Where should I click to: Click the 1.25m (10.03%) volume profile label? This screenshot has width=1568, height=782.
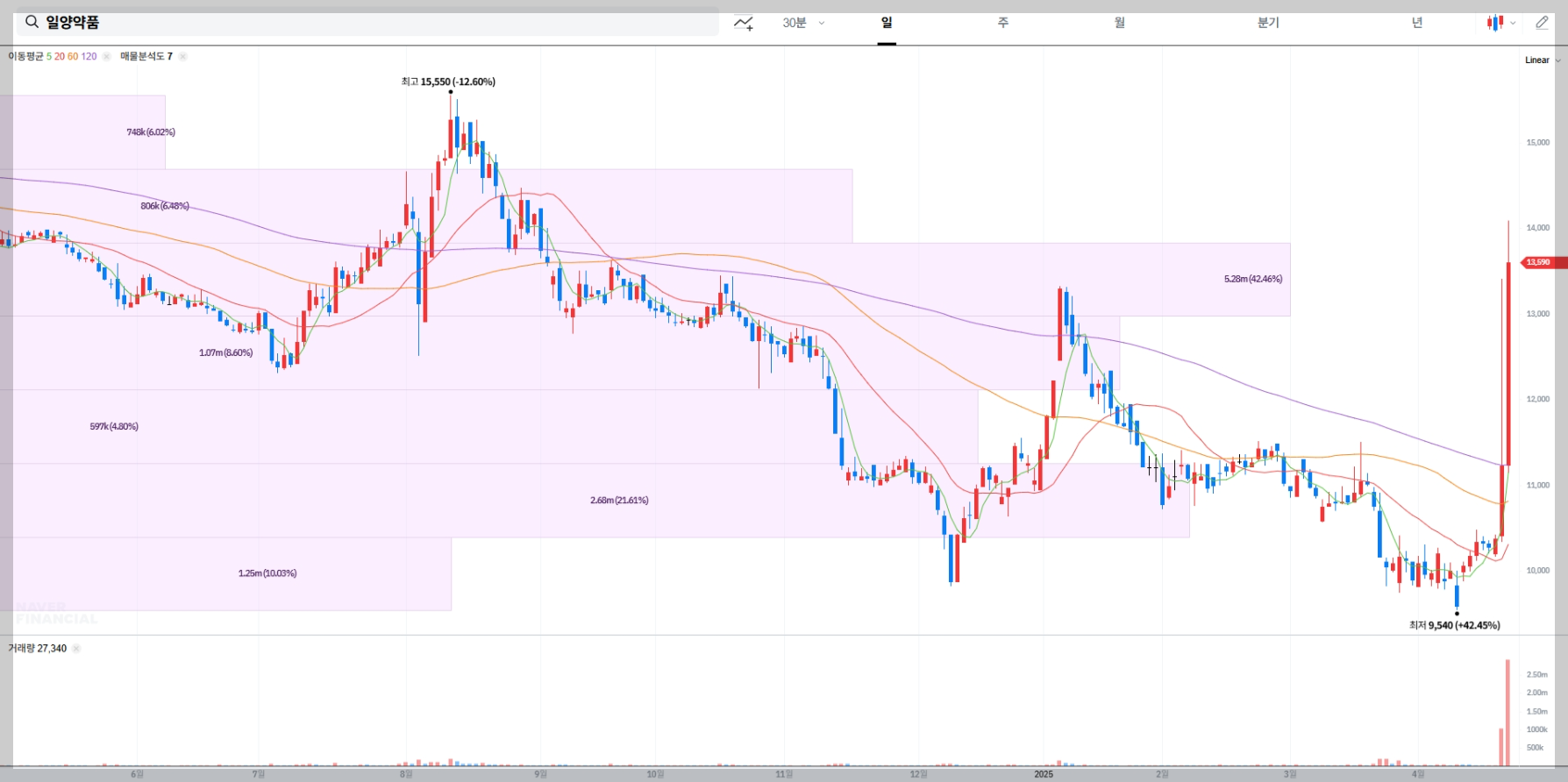click(267, 573)
